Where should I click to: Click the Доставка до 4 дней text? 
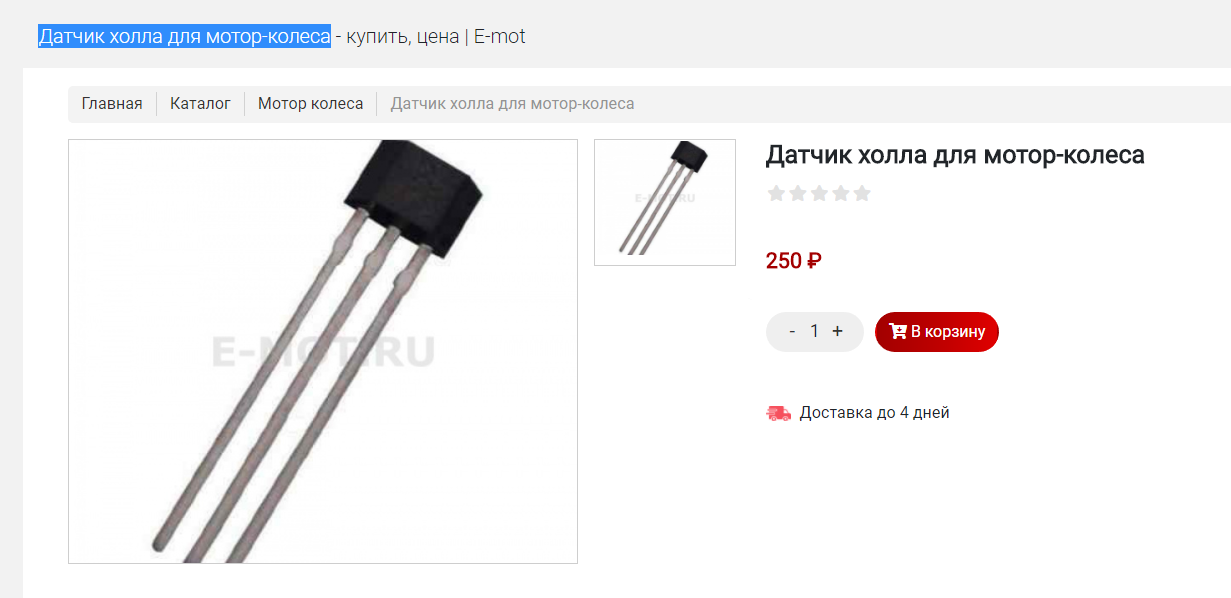click(x=875, y=412)
